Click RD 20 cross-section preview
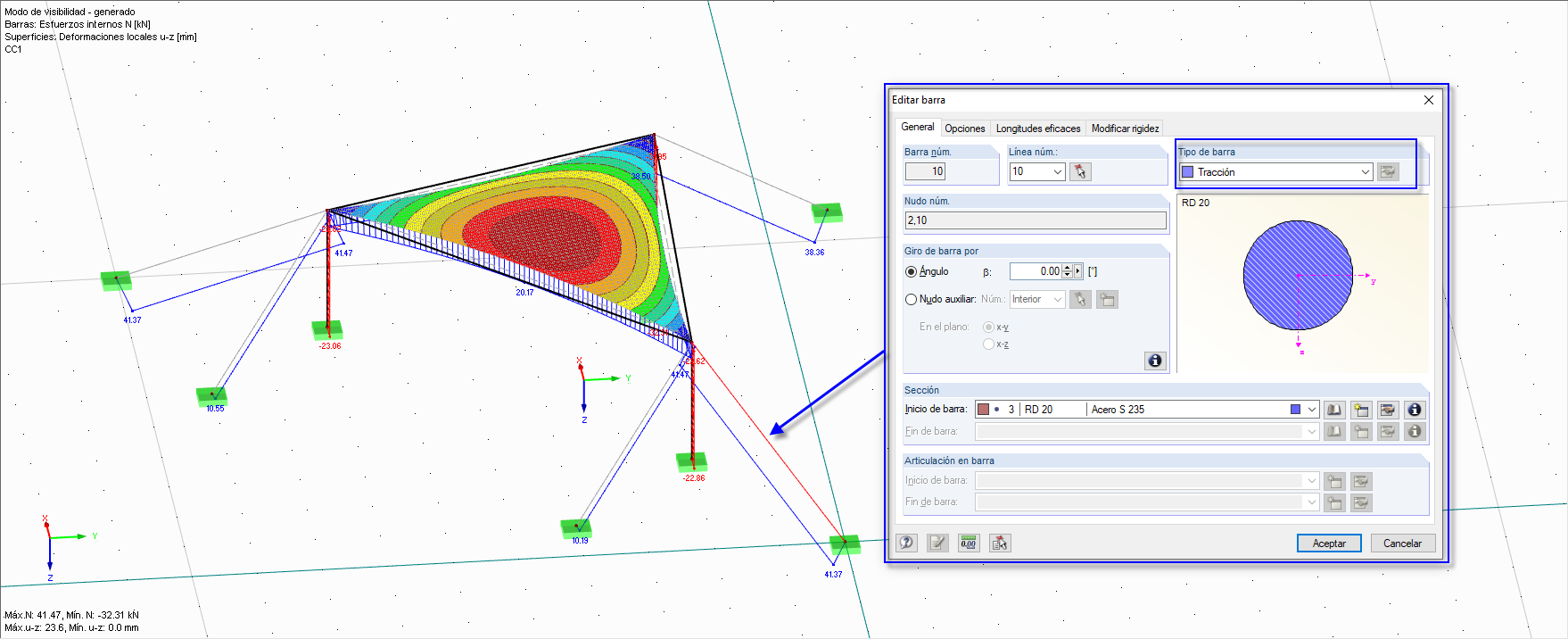This screenshot has height=639, width=1568. (1298, 275)
